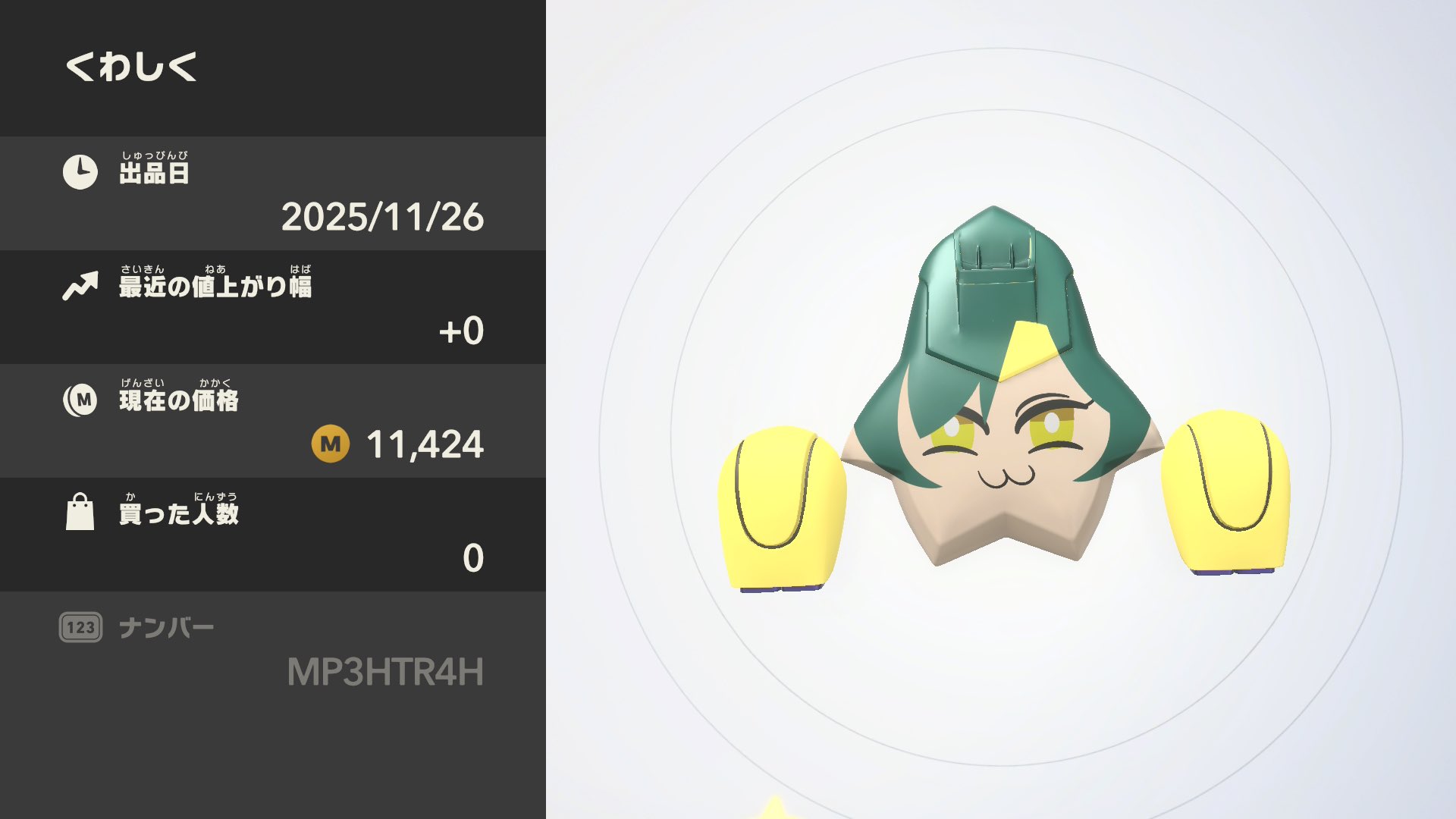
Task: Click the code MP3HTR4H
Action: coord(385,672)
